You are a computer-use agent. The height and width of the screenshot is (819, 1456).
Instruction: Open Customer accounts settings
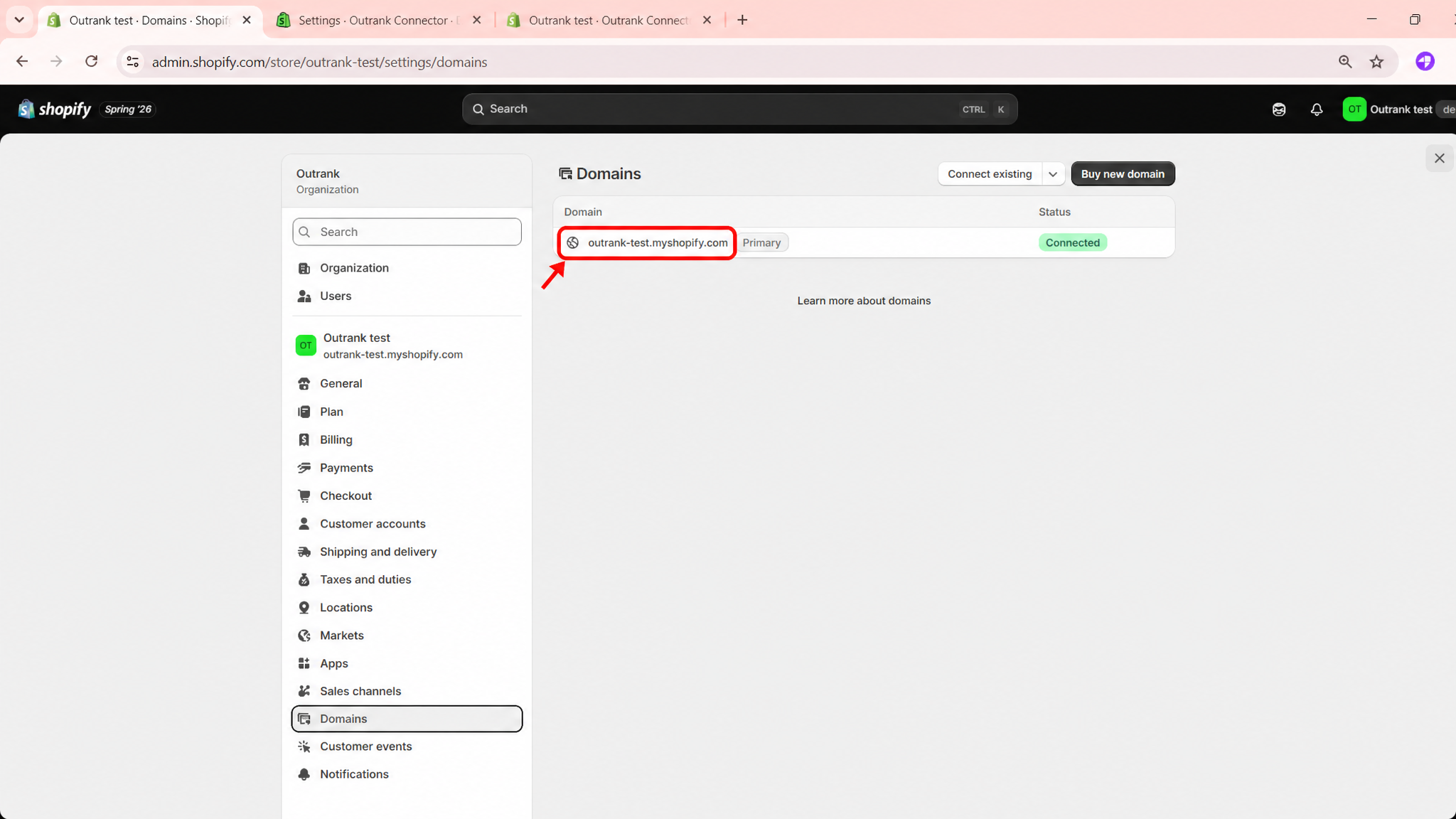(x=407, y=524)
